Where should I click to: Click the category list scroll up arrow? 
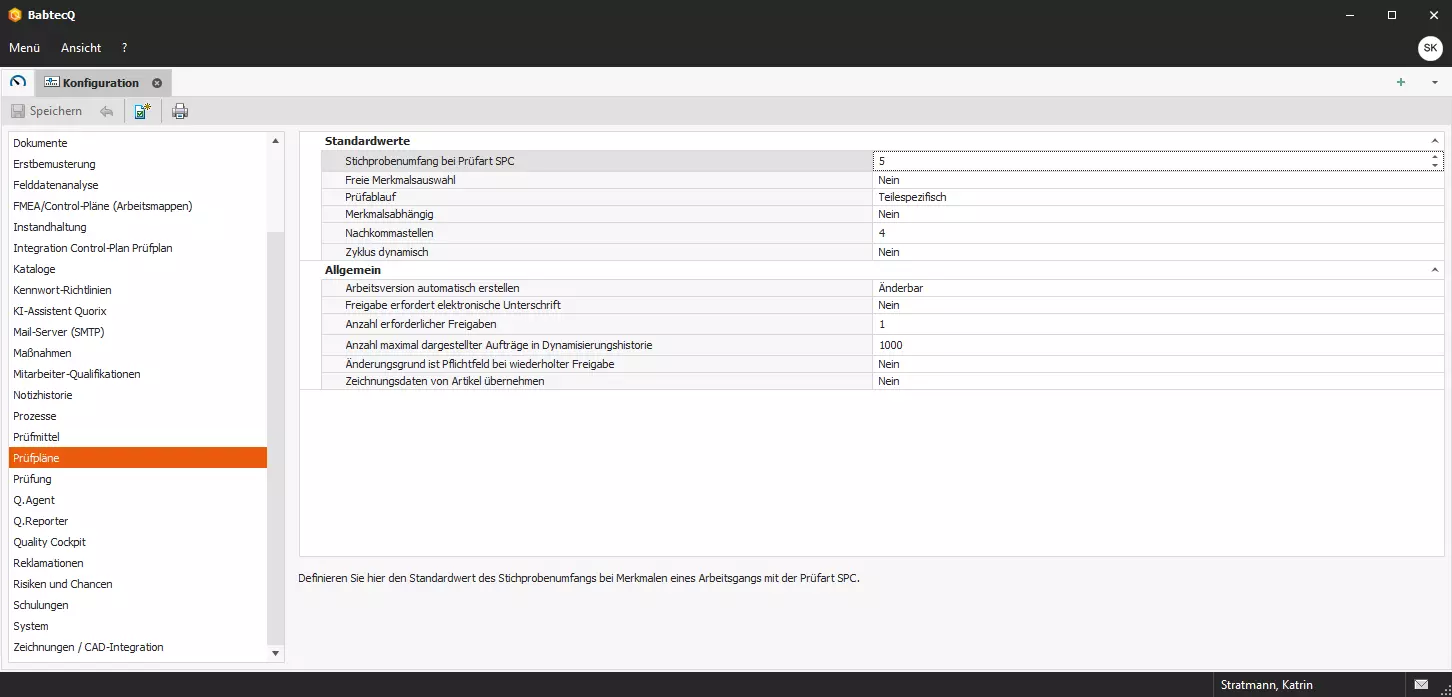point(276,141)
